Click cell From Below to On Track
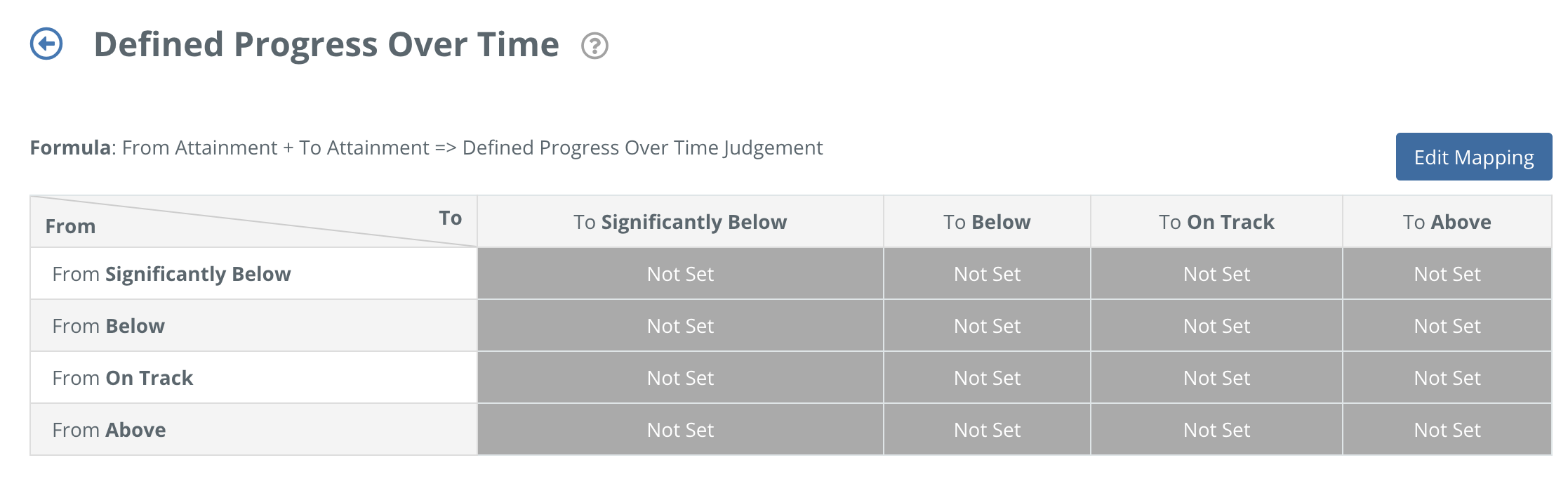This screenshot has width=1568, height=479. pyautogui.click(x=1216, y=326)
